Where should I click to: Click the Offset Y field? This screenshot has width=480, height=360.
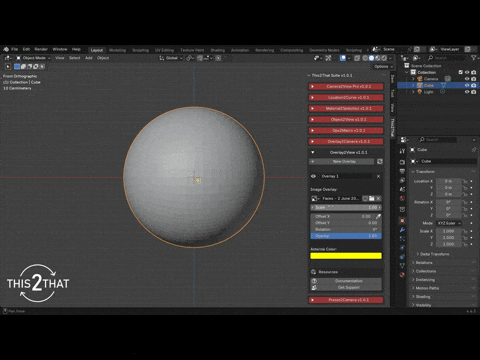pyautogui.click(x=346, y=223)
